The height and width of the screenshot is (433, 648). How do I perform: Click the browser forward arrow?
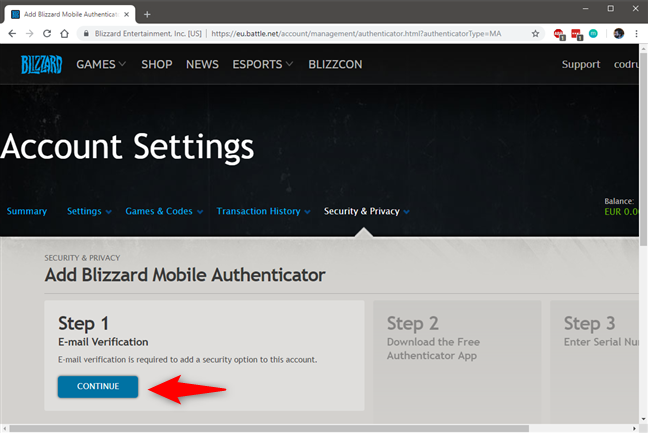29,33
